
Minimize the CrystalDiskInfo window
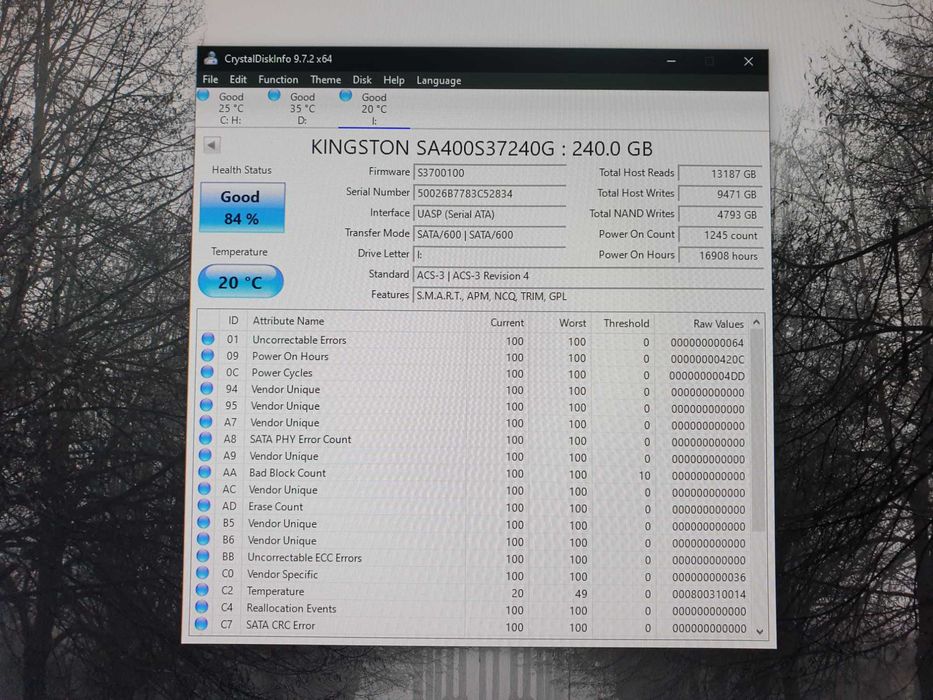pos(671,61)
